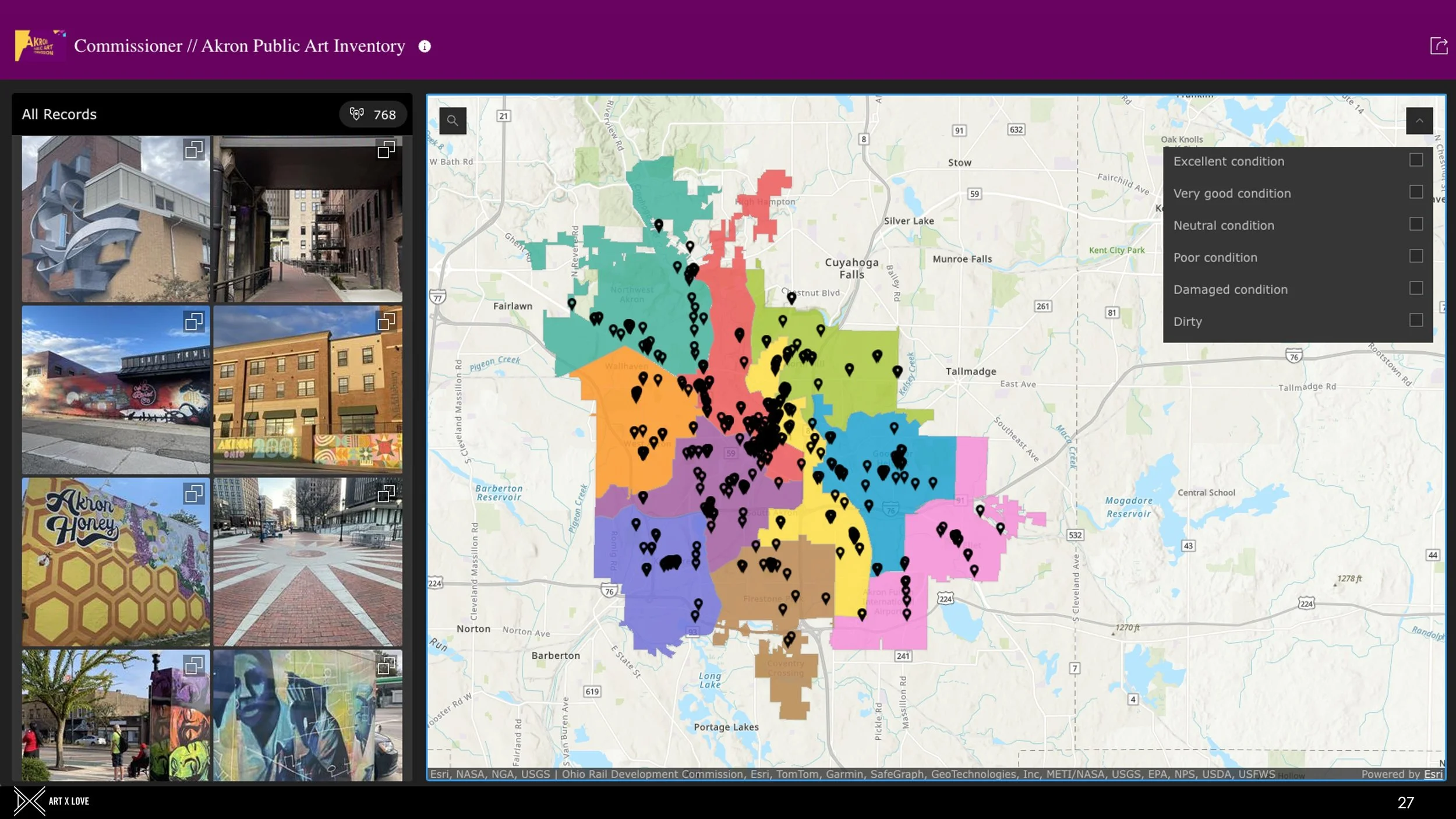Click the expand icon on Akron Honey mural
The width and height of the screenshot is (1456, 819).
coord(194,493)
